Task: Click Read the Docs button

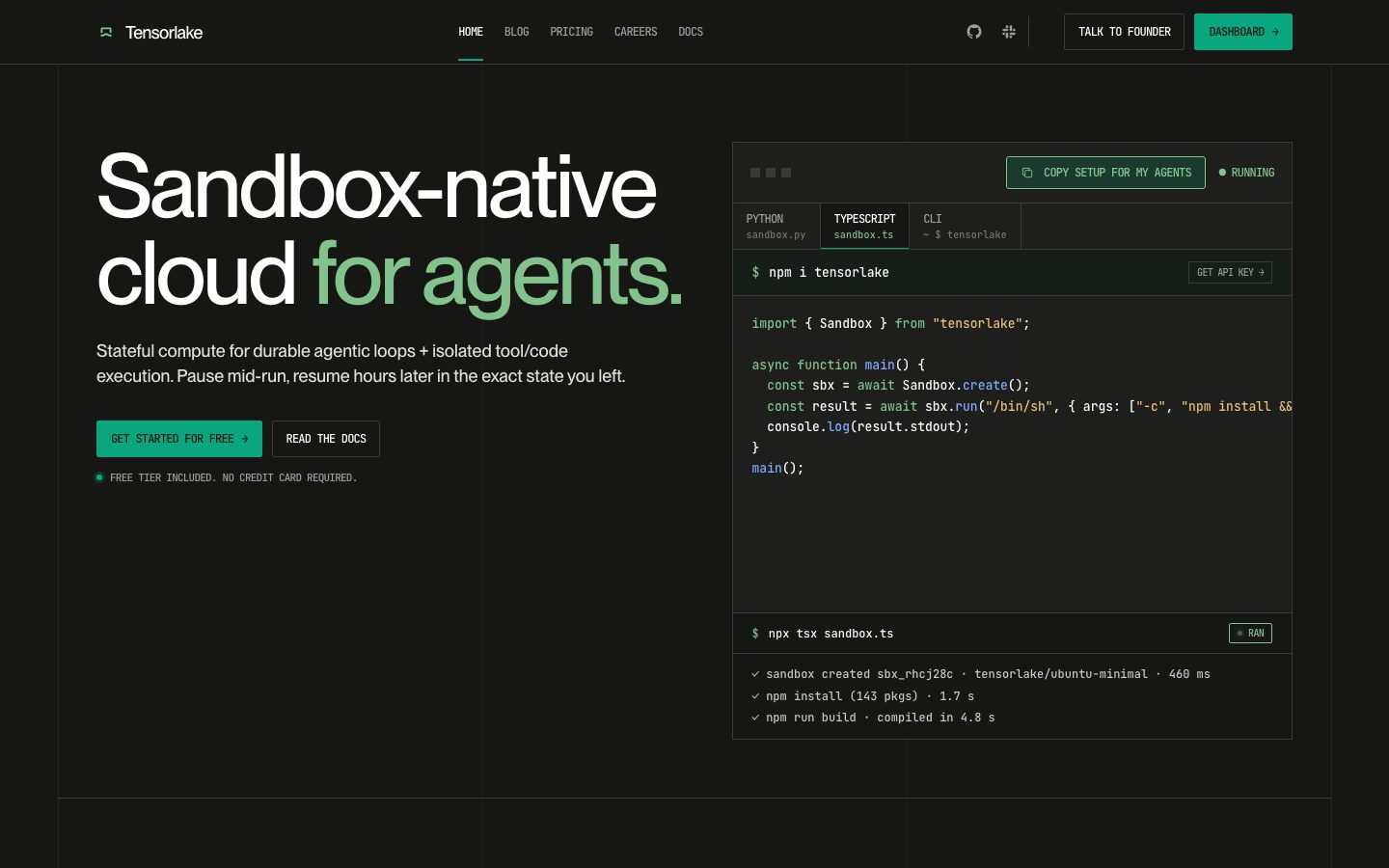Action: (x=326, y=439)
